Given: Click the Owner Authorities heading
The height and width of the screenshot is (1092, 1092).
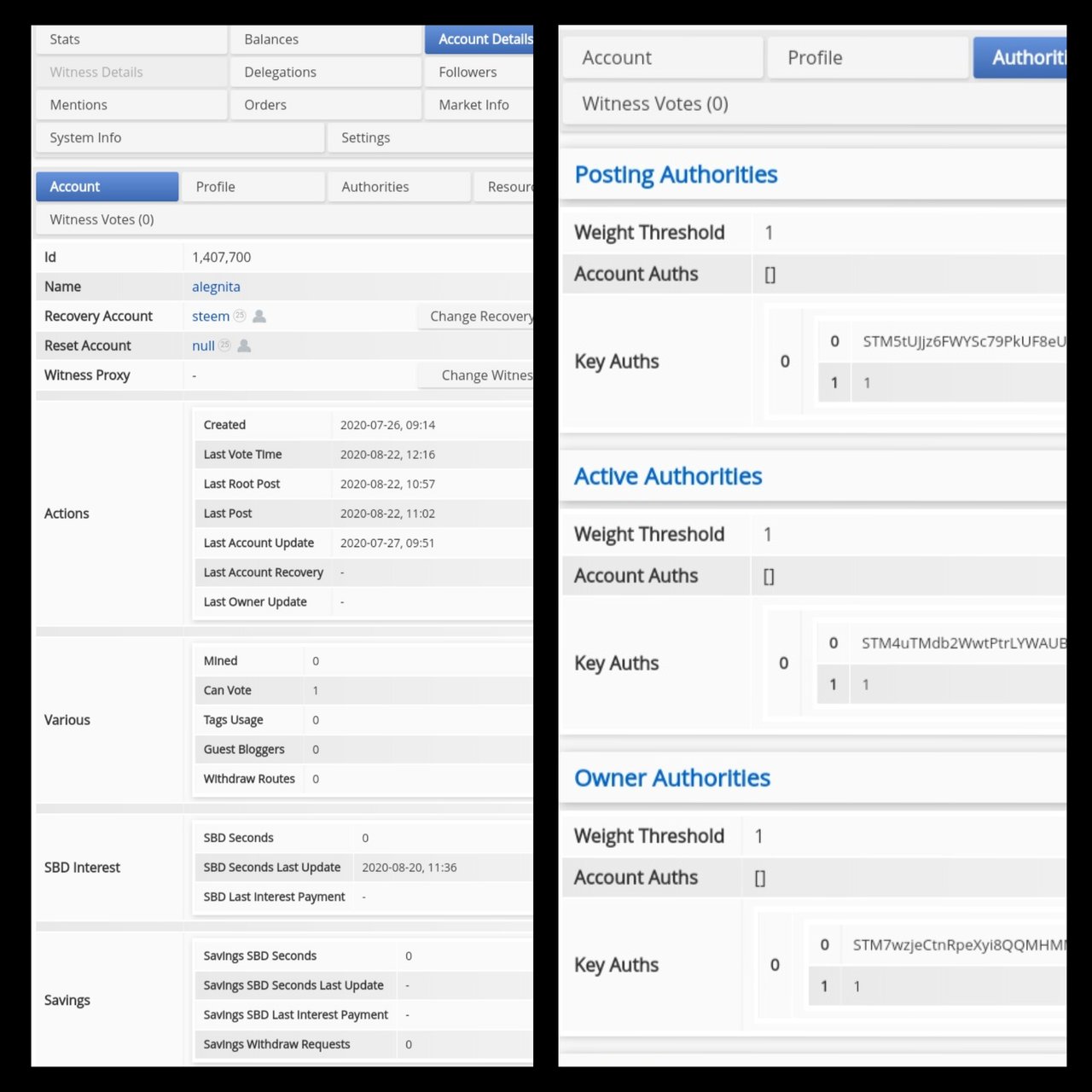Looking at the screenshot, I should point(672,778).
